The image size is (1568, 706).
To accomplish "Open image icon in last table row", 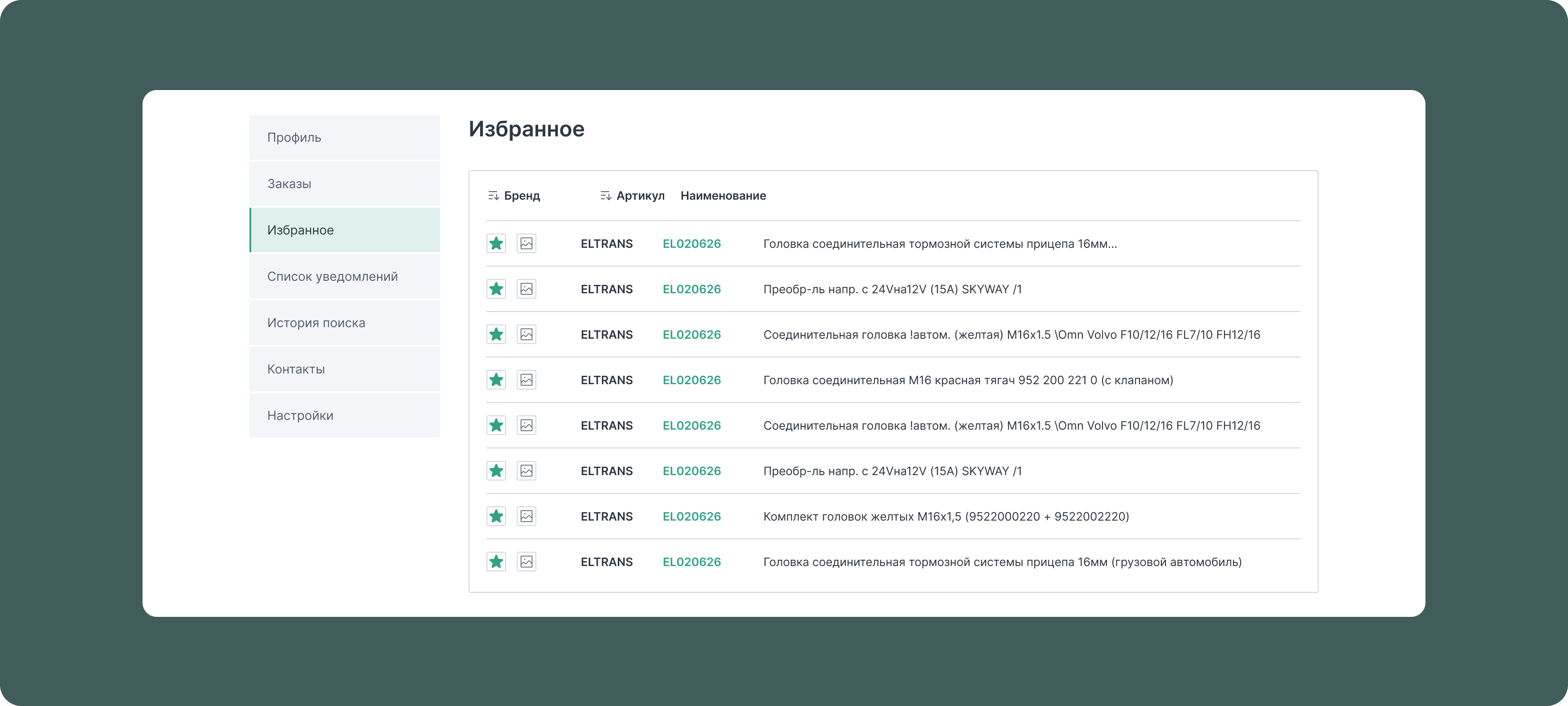I will [x=527, y=562].
